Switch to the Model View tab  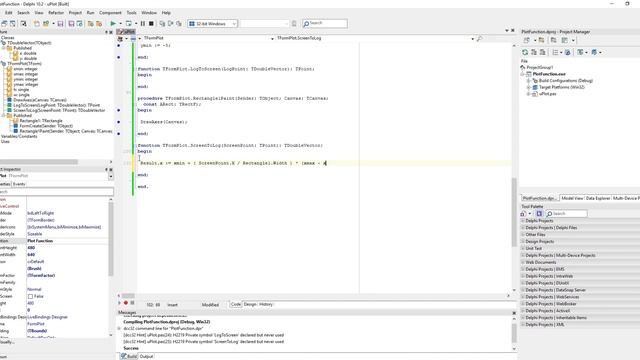coord(572,198)
